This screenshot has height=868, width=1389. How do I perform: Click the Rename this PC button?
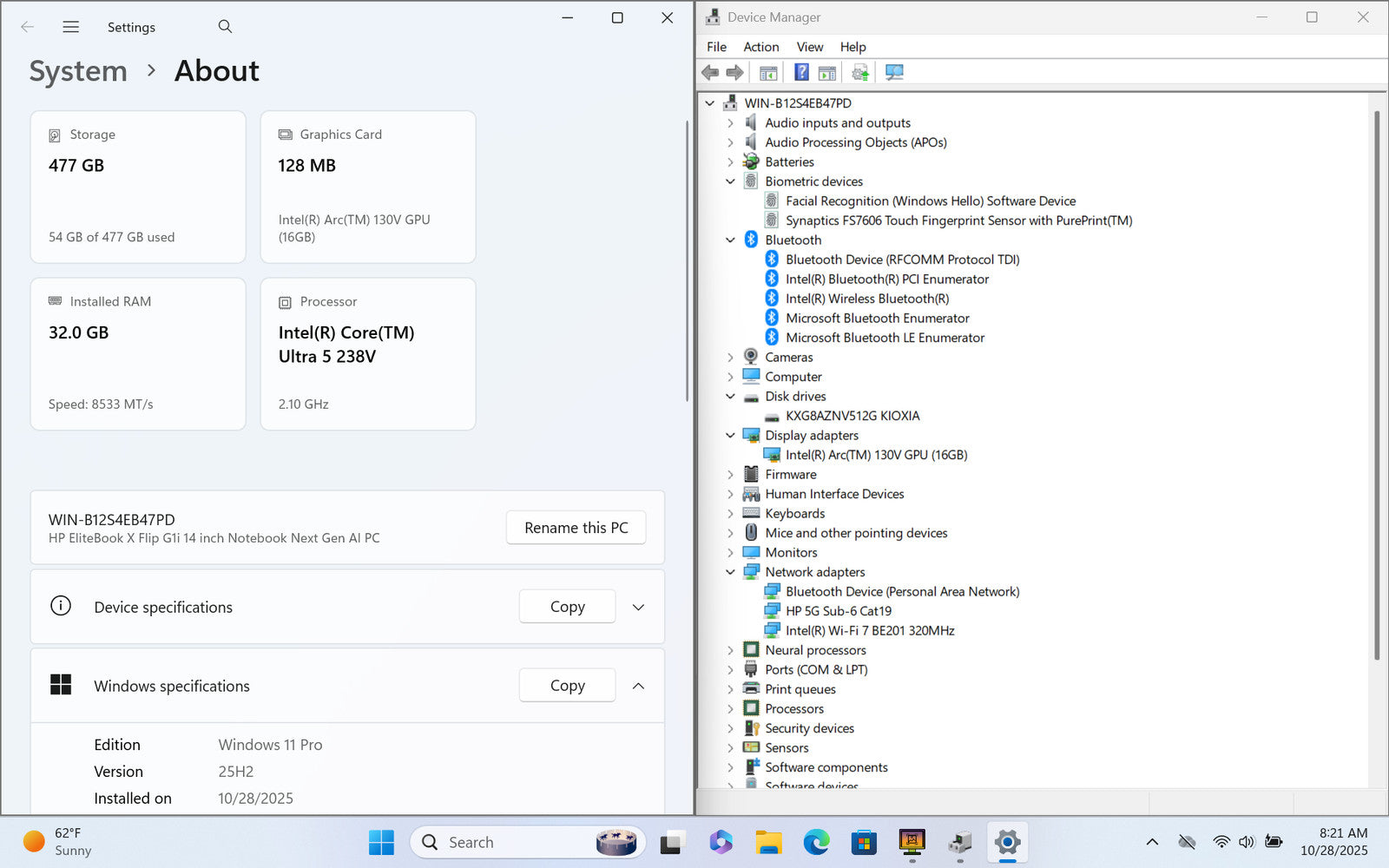pos(576,528)
